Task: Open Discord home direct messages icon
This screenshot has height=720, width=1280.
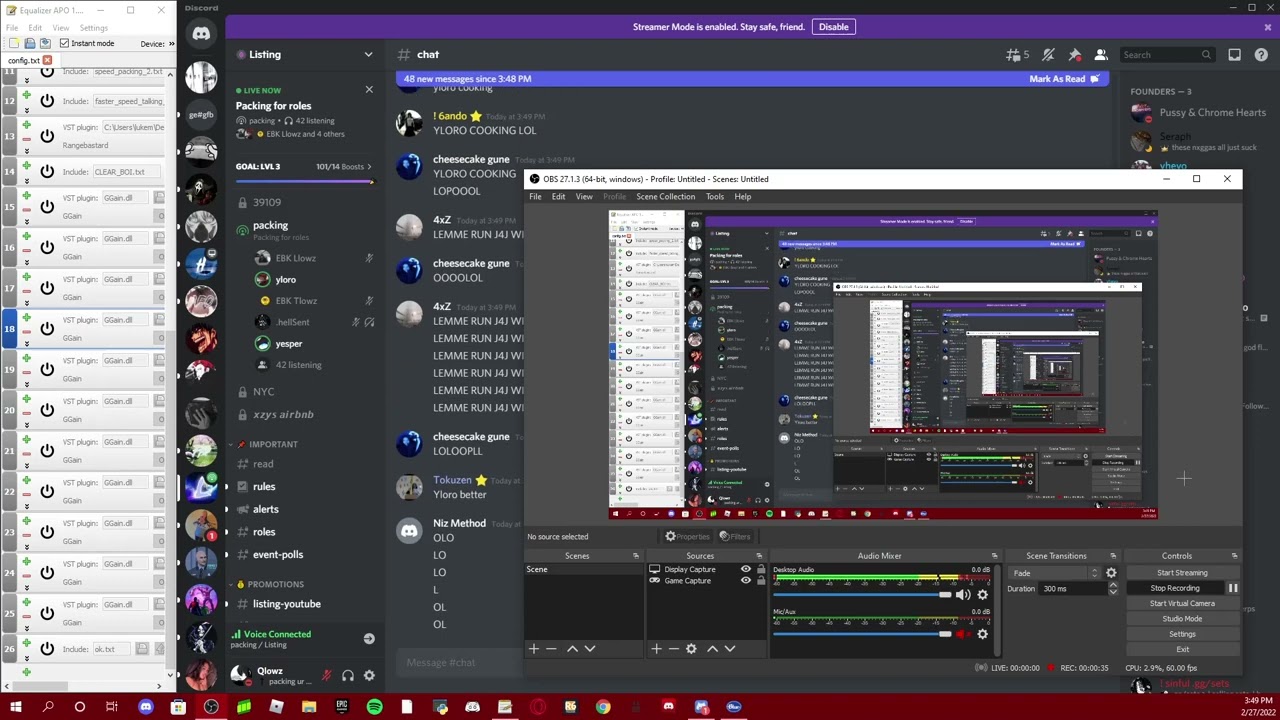Action: click(201, 34)
